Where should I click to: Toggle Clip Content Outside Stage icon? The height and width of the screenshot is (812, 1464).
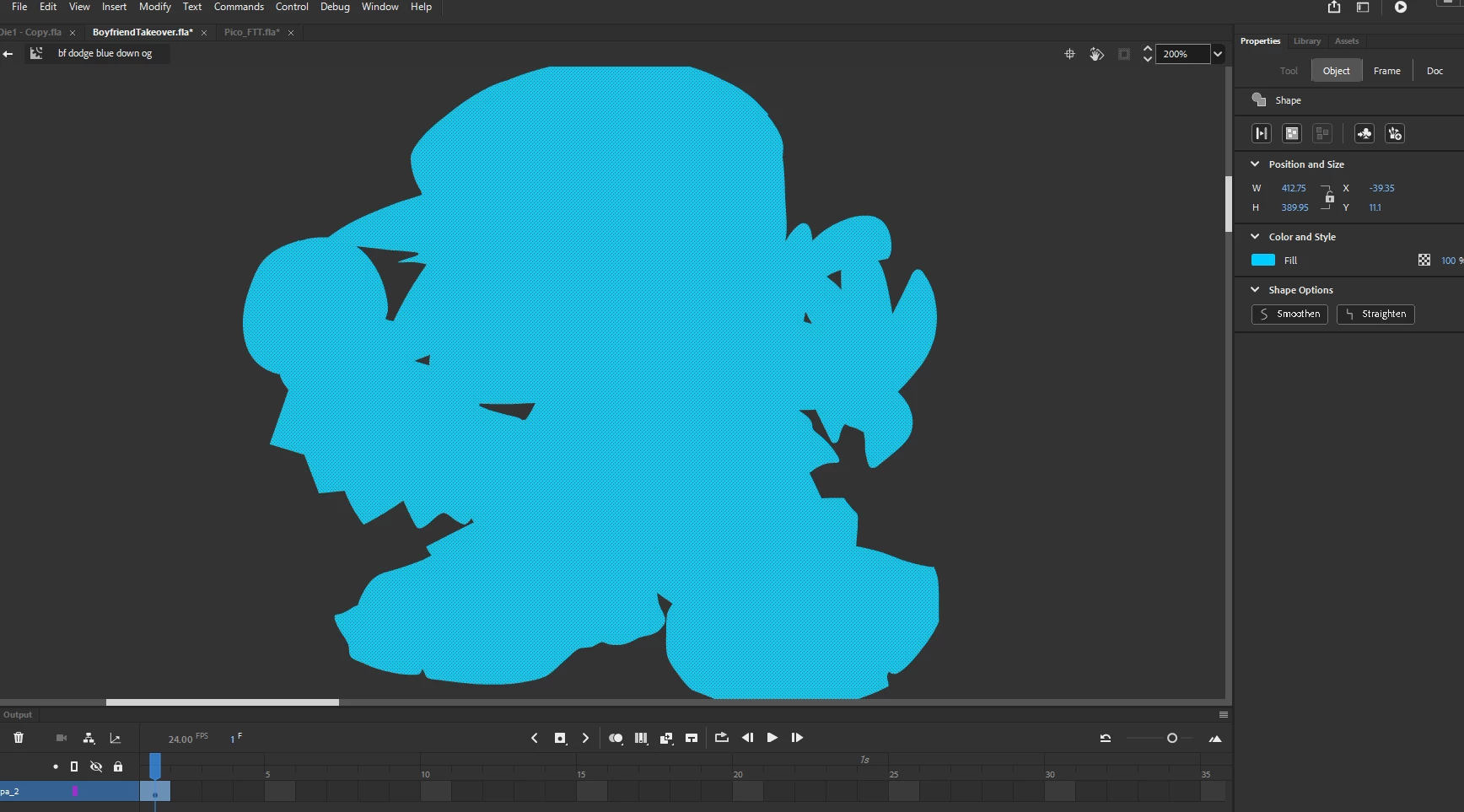click(x=1124, y=54)
